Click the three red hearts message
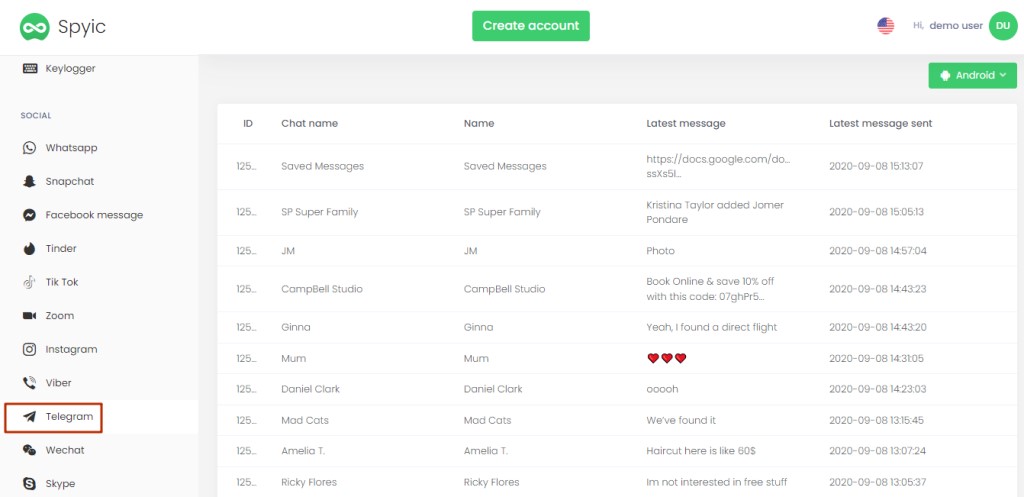The width and height of the screenshot is (1024, 497). (x=667, y=359)
